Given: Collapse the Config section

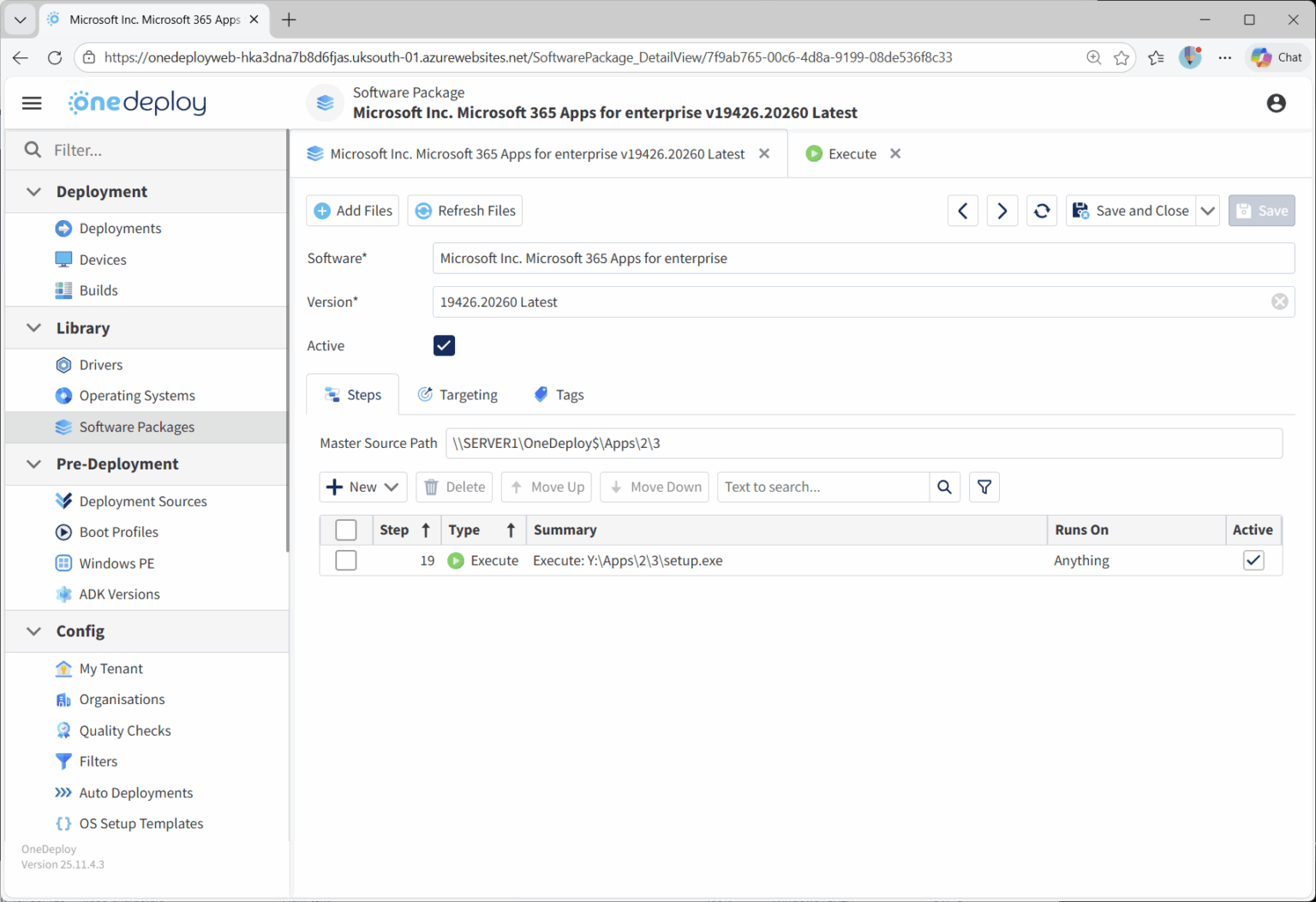Looking at the screenshot, I should (34, 631).
